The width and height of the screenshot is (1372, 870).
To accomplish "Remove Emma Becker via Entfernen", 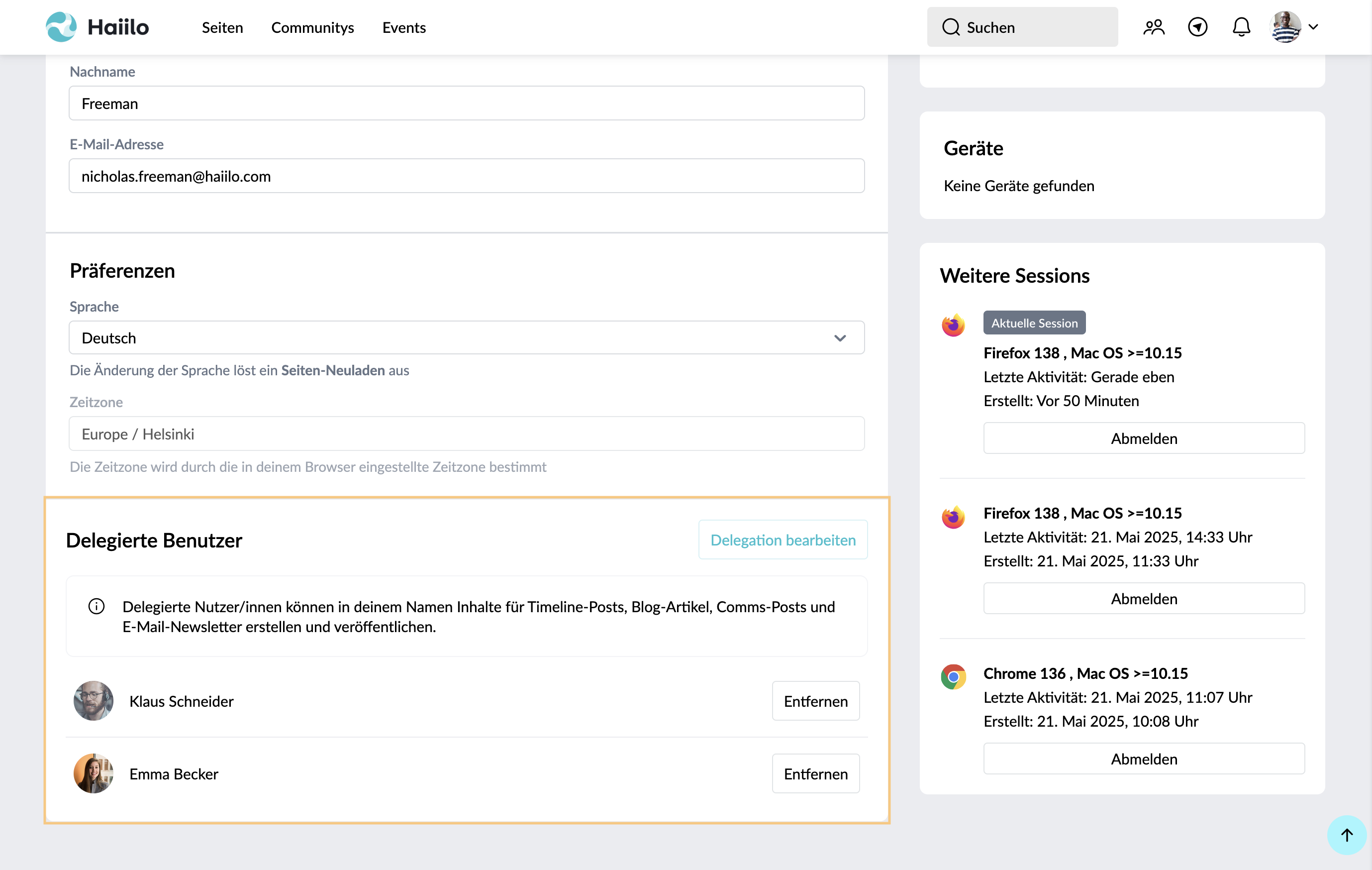I will [x=815, y=773].
